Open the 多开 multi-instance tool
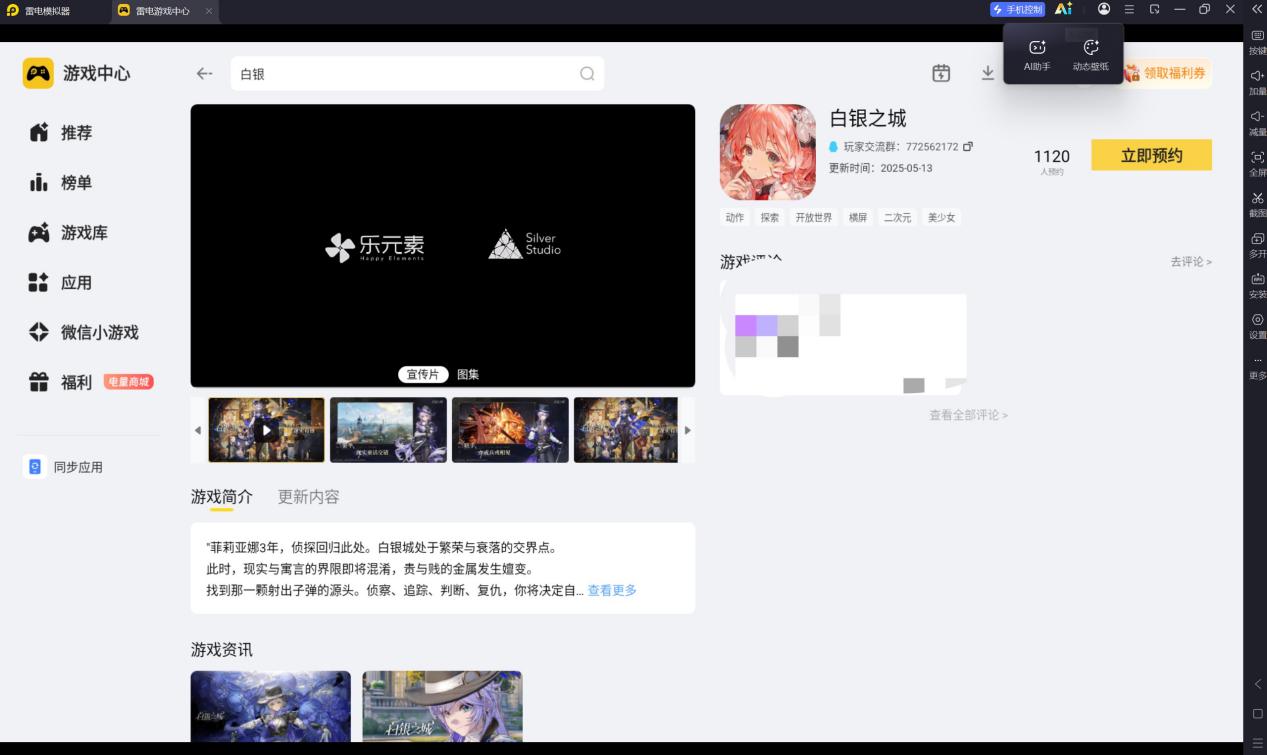This screenshot has height=755, width=1267. pos(1258,245)
